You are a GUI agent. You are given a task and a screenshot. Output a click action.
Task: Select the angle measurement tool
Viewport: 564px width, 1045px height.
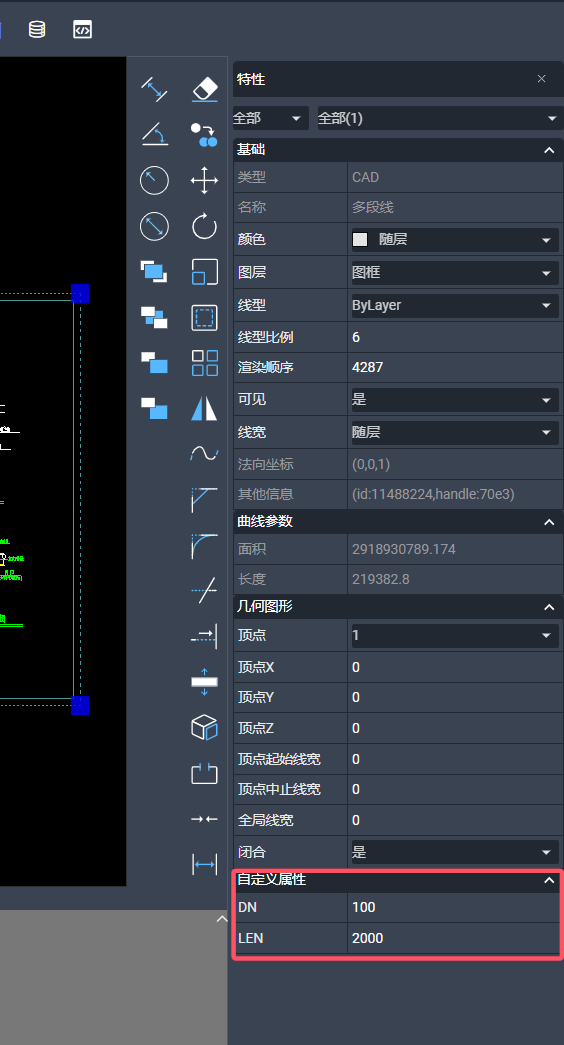154,134
